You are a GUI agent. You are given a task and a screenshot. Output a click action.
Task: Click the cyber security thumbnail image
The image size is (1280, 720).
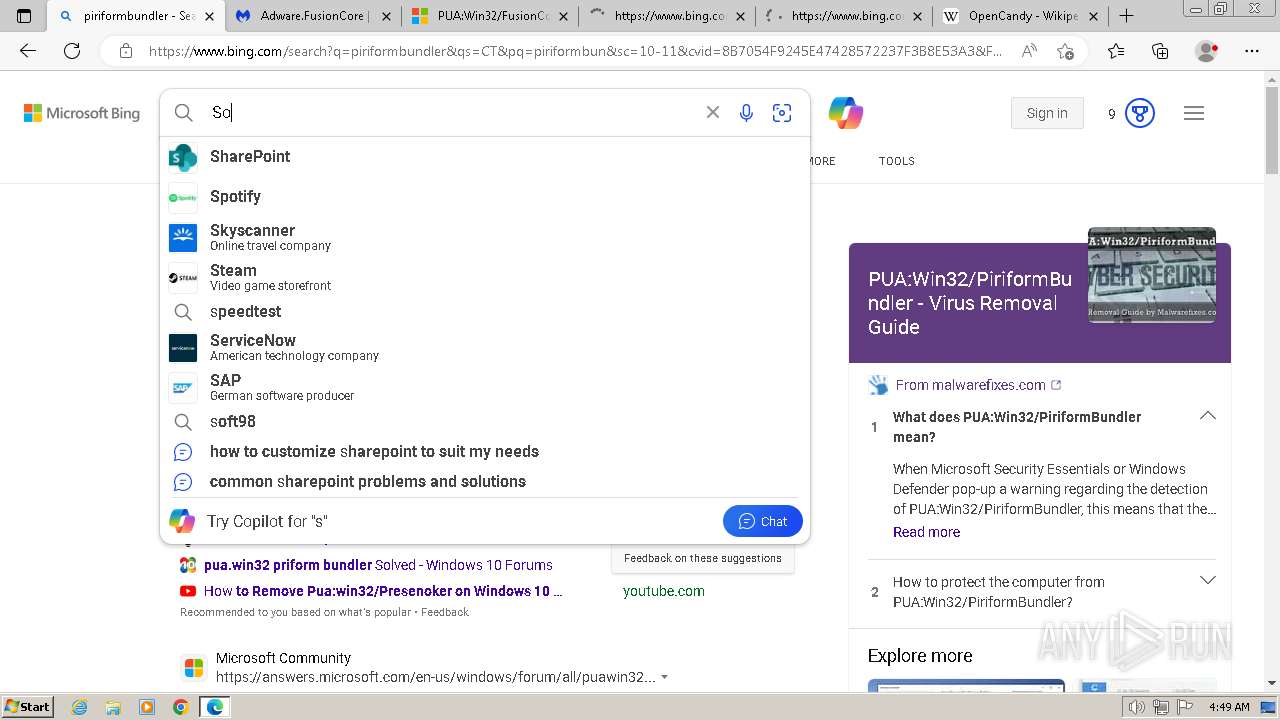point(1152,275)
